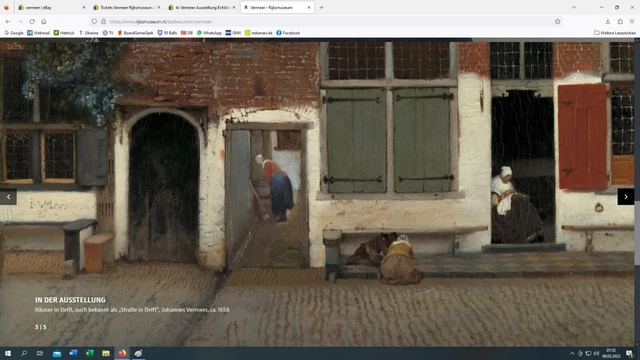Expand the Weitere Lesezeichen folder
The width and height of the screenshot is (640, 360).
point(615,33)
